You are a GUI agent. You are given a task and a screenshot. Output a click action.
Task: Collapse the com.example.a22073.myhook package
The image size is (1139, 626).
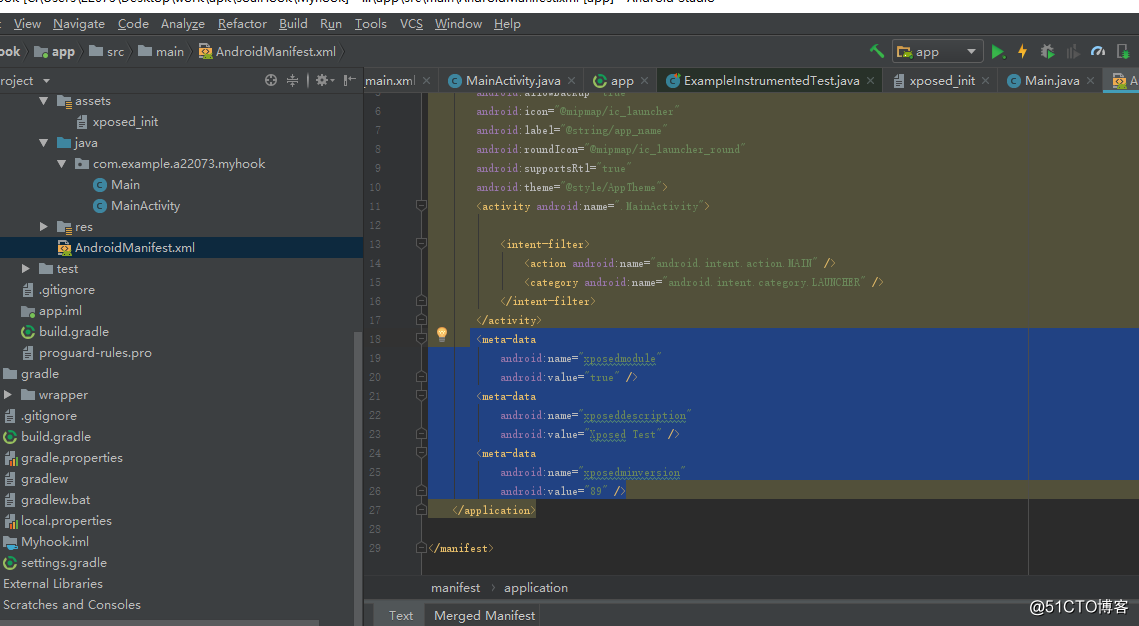pyautogui.click(x=62, y=164)
